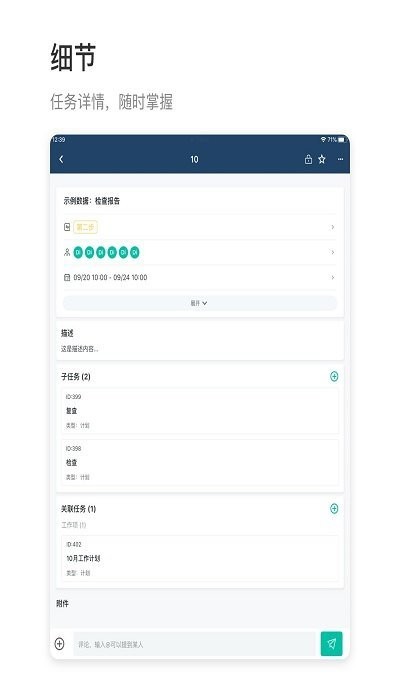Tap the lock icon in header
400x700 pixels.
[308, 159]
